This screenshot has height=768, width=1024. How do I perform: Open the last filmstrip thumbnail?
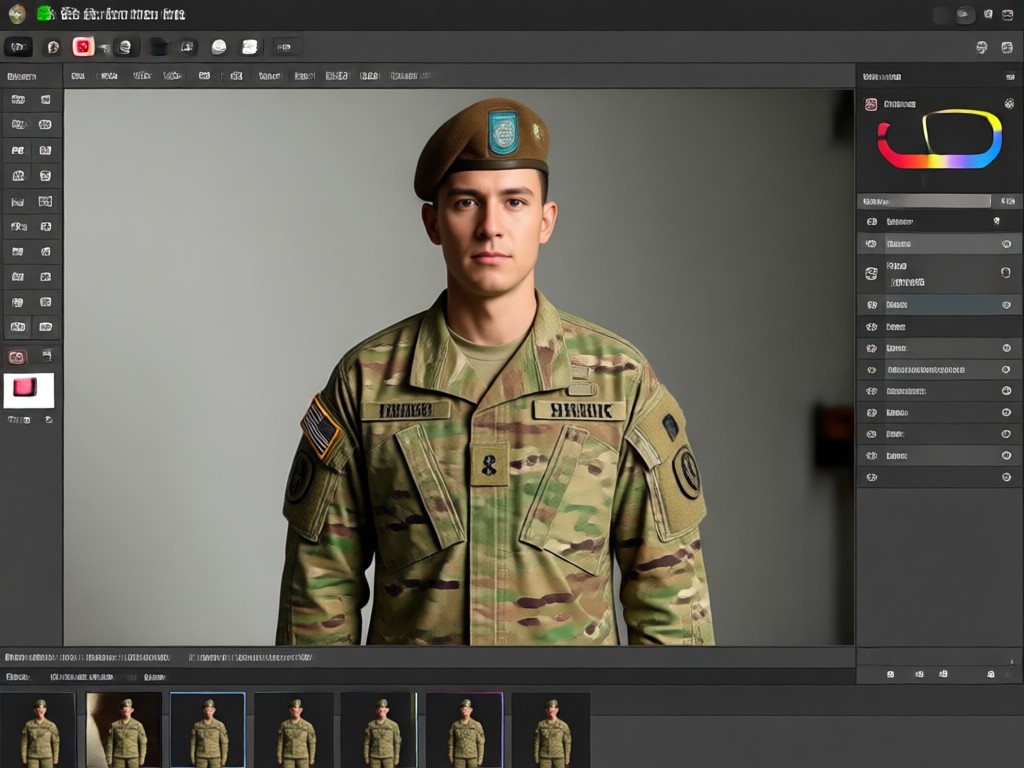(551, 730)
